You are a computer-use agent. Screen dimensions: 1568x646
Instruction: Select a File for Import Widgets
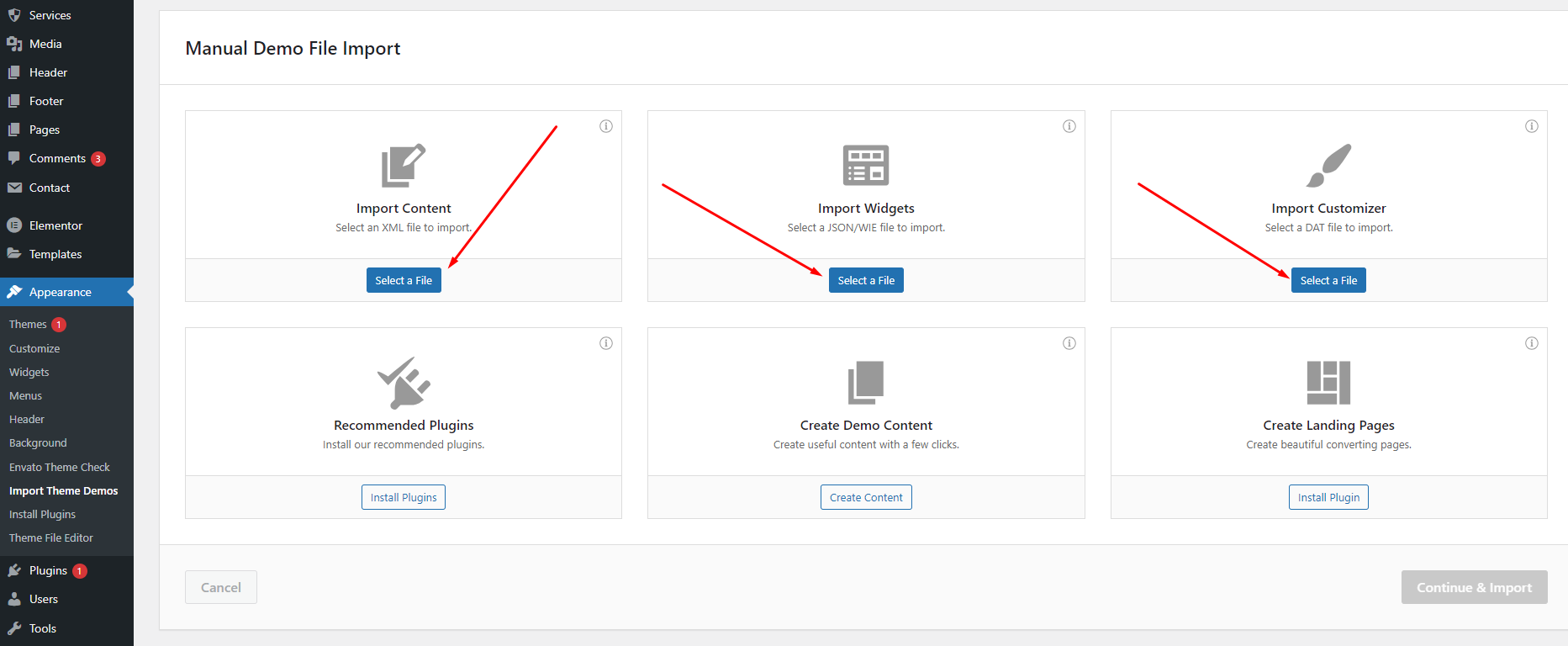[x=866, y=280]
